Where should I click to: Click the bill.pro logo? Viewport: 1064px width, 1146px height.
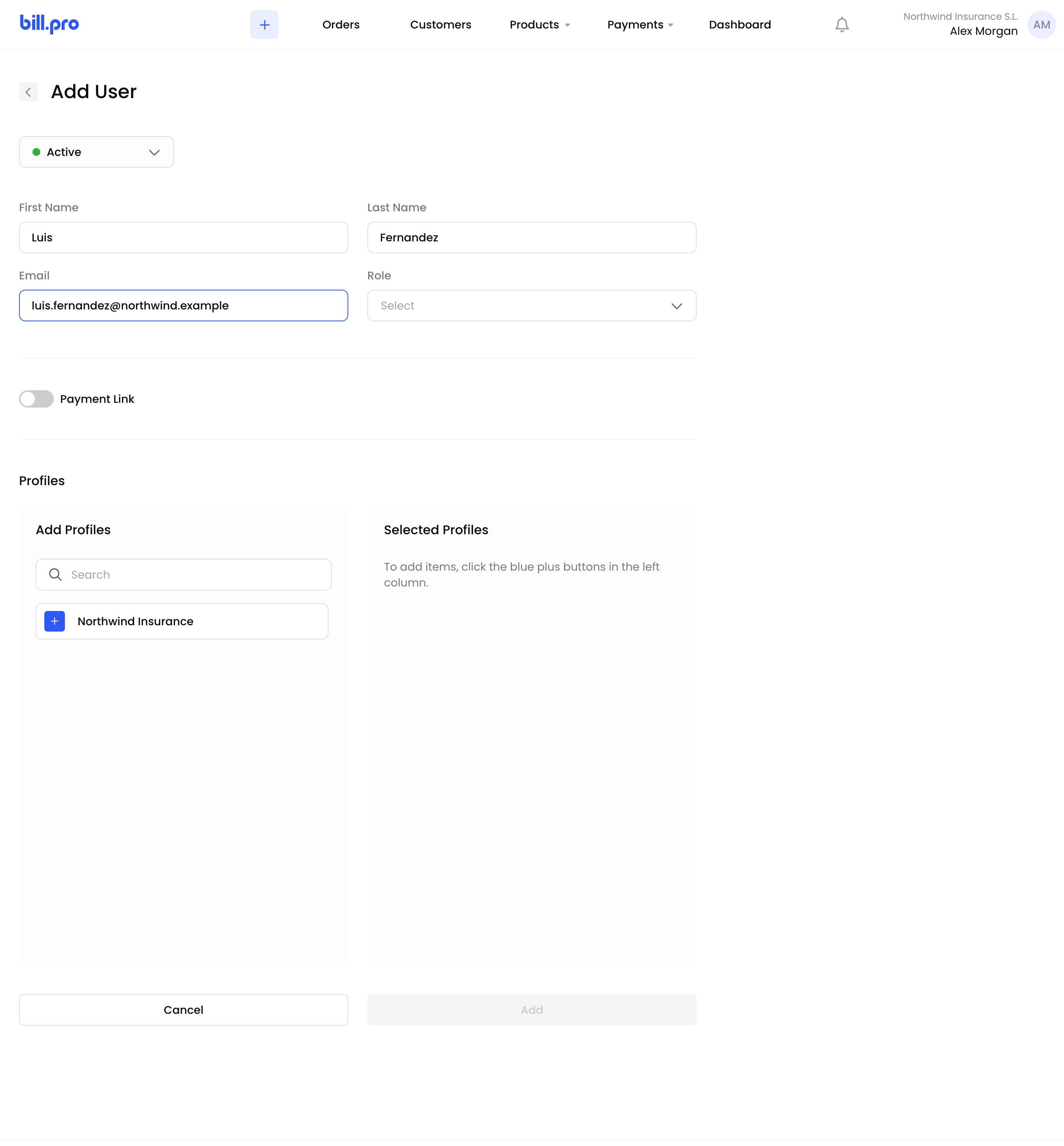pos(49,24)
